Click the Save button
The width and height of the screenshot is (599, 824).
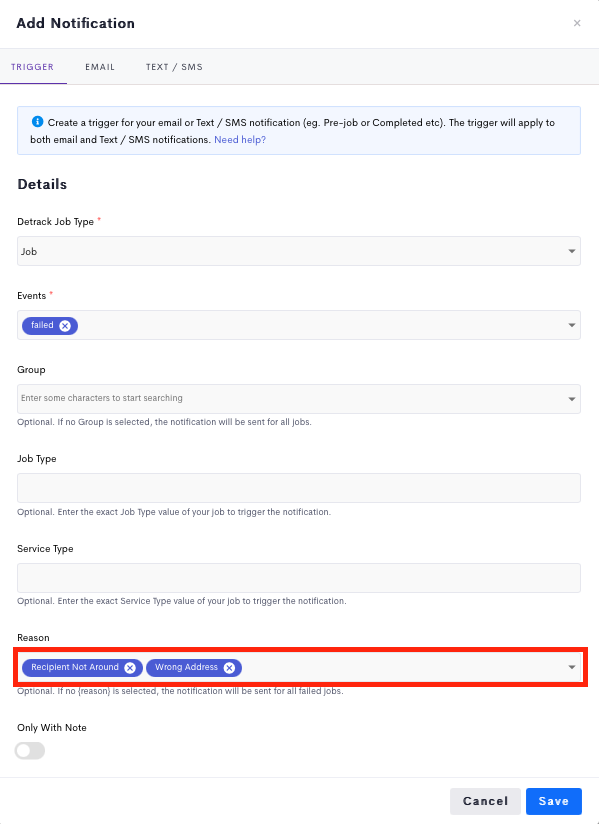[x=554, y=801]
